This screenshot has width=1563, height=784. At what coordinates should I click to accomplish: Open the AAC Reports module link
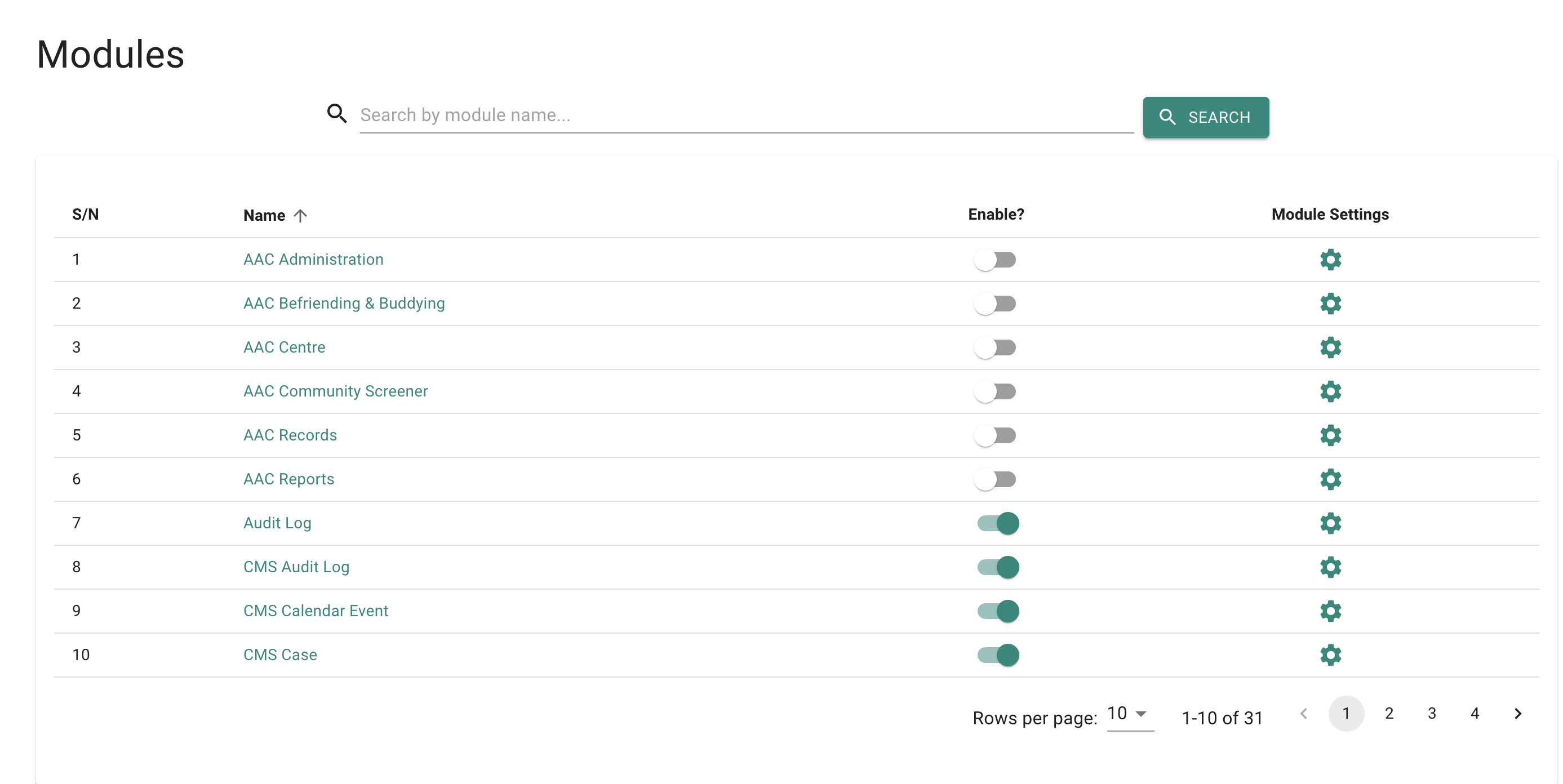coord(289,479)
